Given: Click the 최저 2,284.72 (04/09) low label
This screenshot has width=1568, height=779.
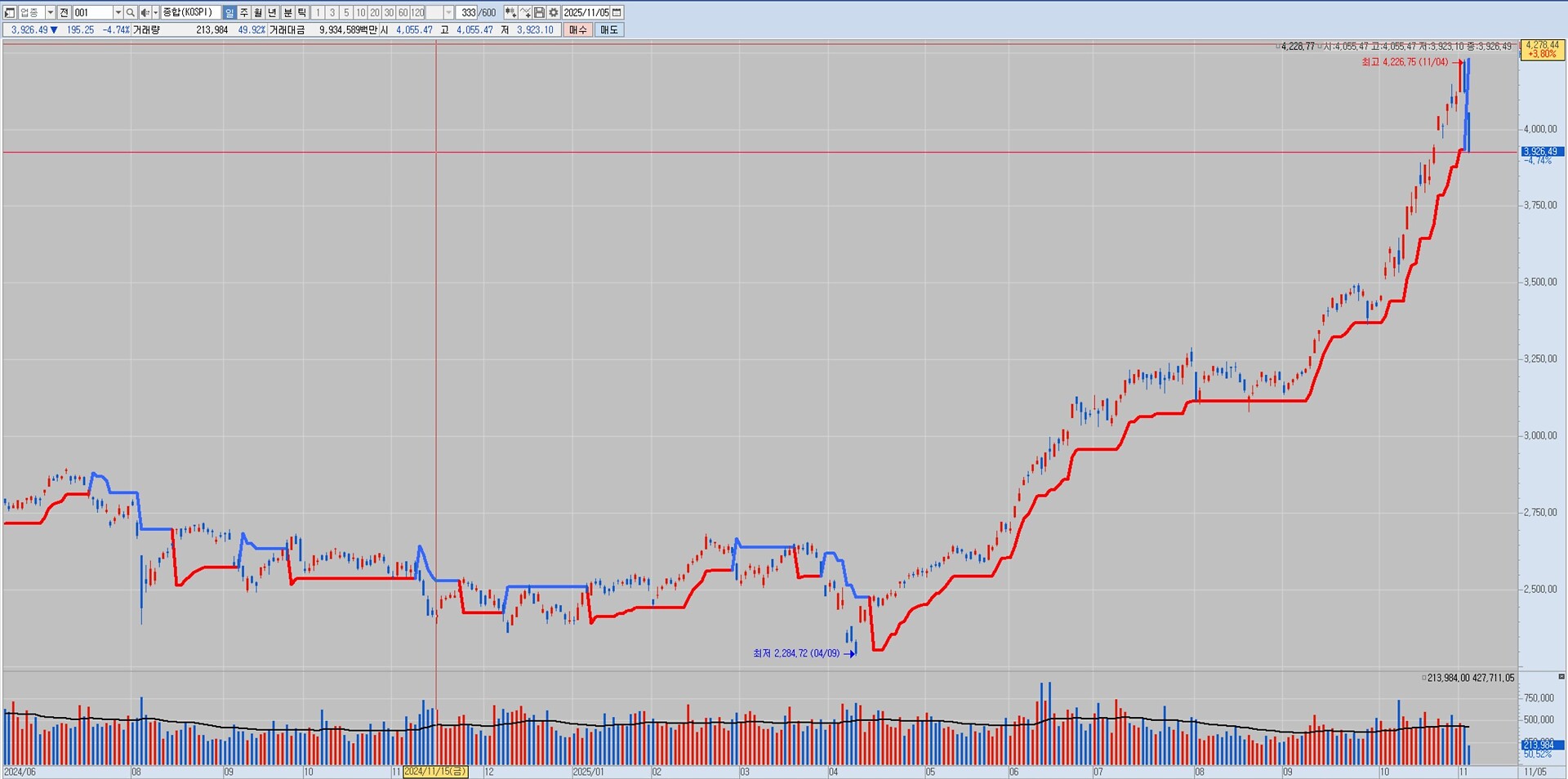Looking at the screenshot, I should pos(796,653).
